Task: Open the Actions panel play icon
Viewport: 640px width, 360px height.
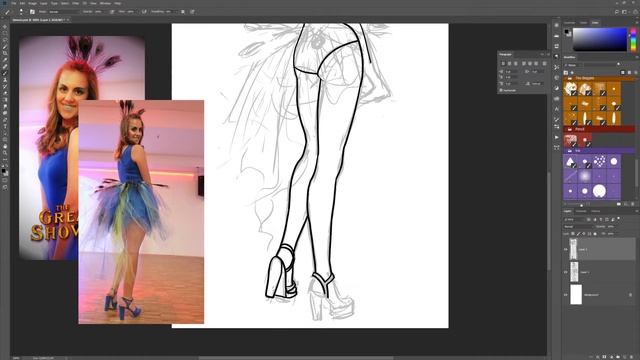Action: 556,138
